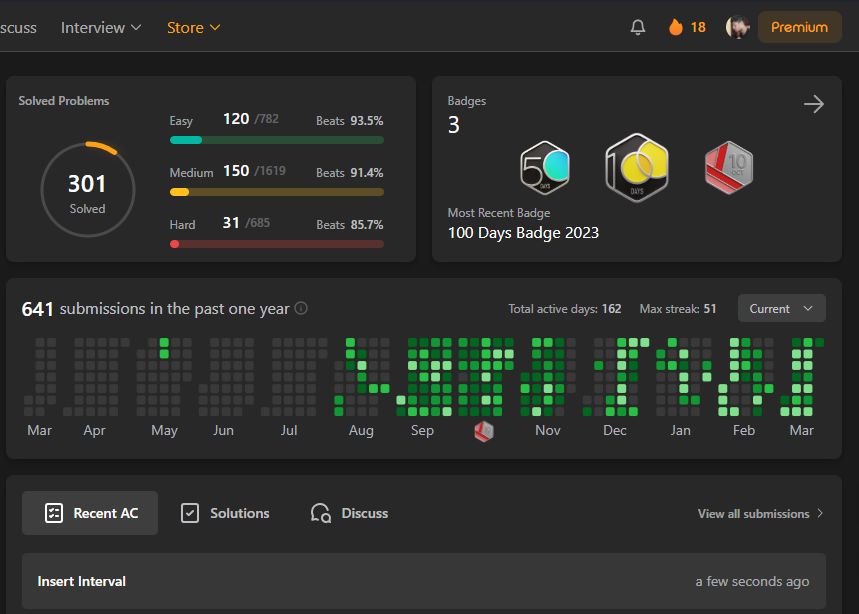Open the Insert Interval submission

click(423, 581)
